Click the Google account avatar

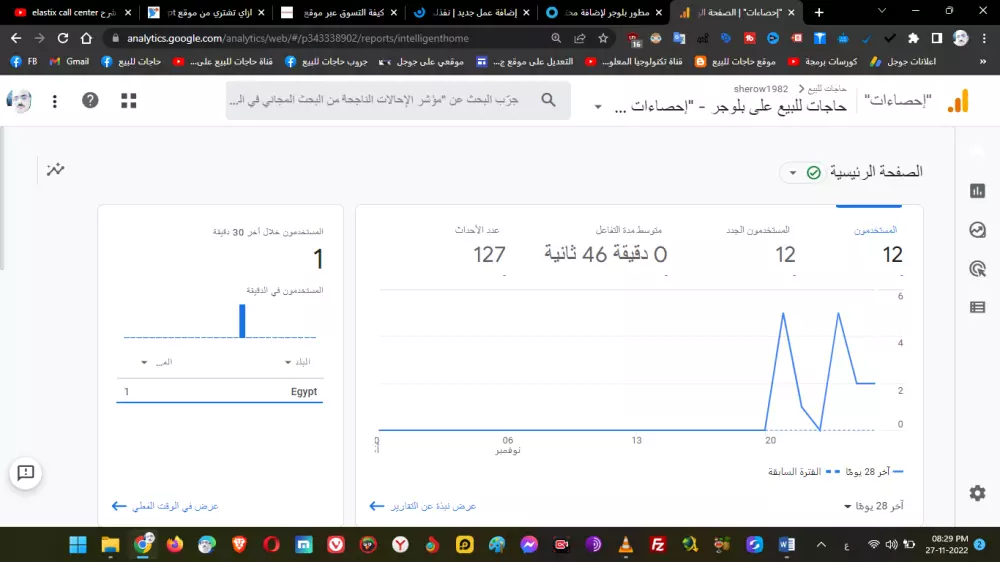(x=19, y=100)
